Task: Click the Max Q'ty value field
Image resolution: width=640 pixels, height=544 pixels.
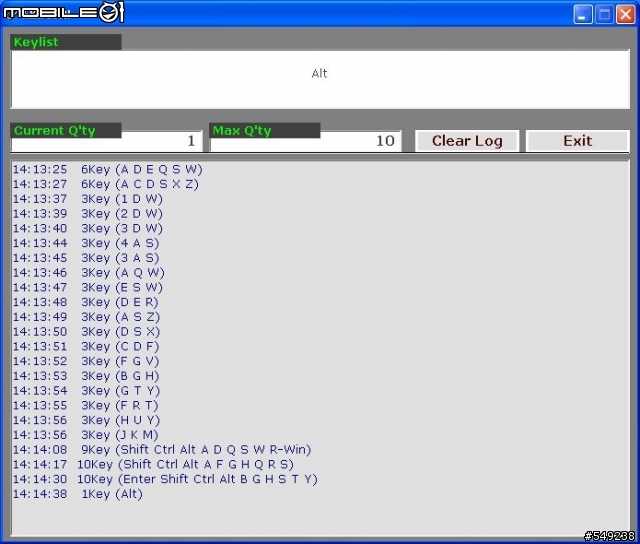Action: [305, 141]
